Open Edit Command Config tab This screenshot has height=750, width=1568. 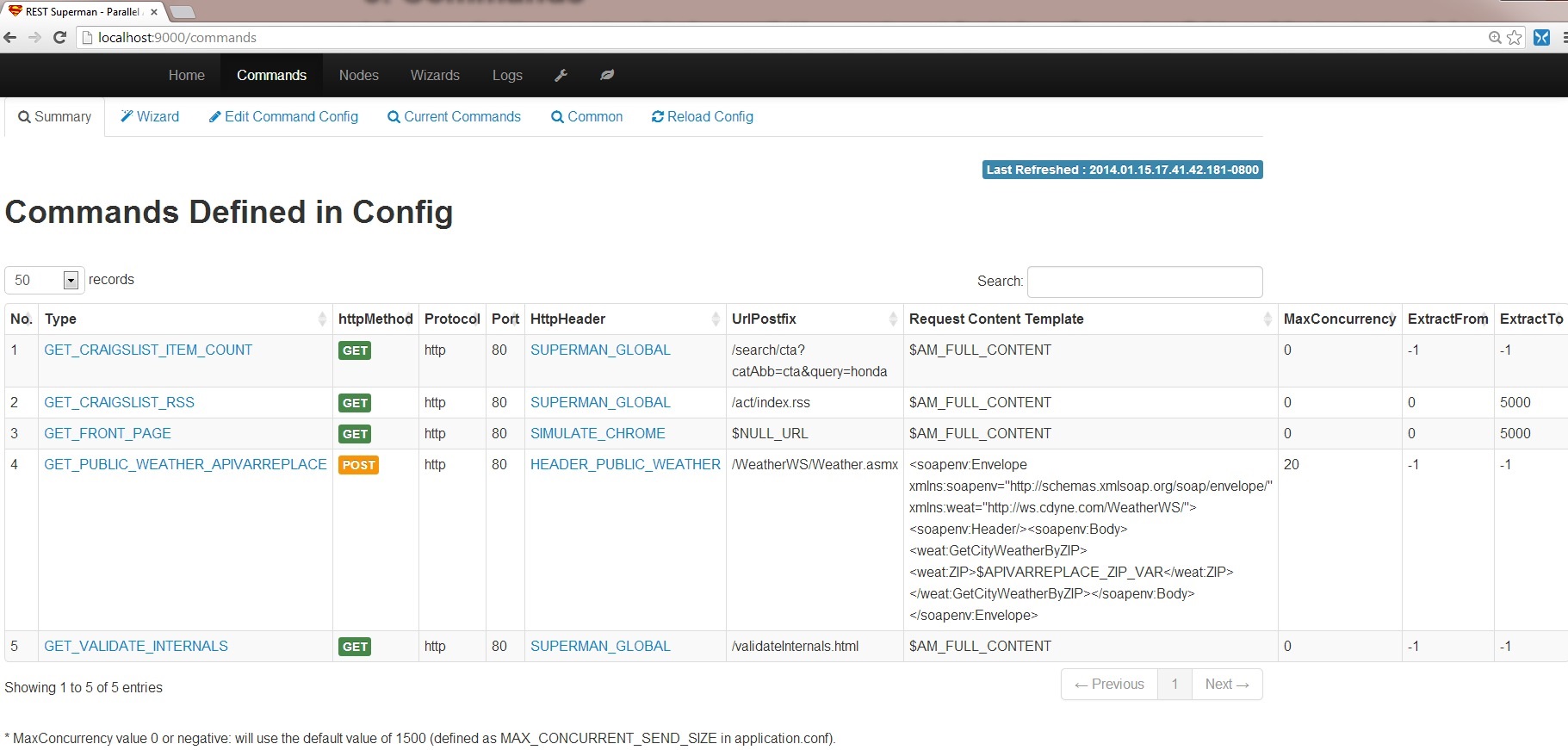coord(283,116)
